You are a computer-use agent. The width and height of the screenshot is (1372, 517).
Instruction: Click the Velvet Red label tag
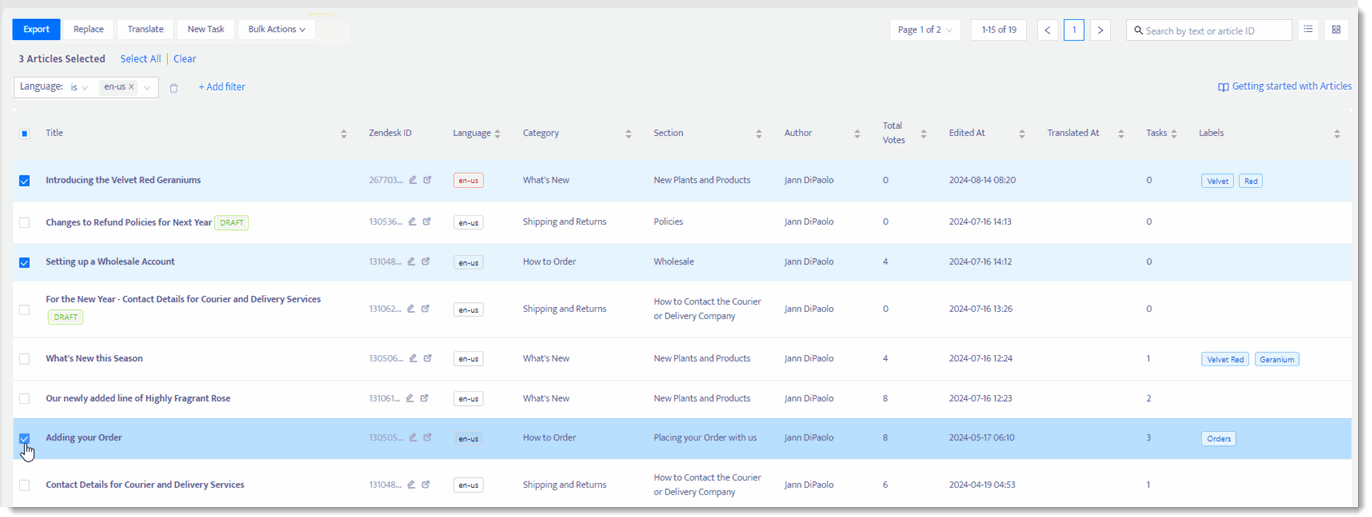(1226, 359)
